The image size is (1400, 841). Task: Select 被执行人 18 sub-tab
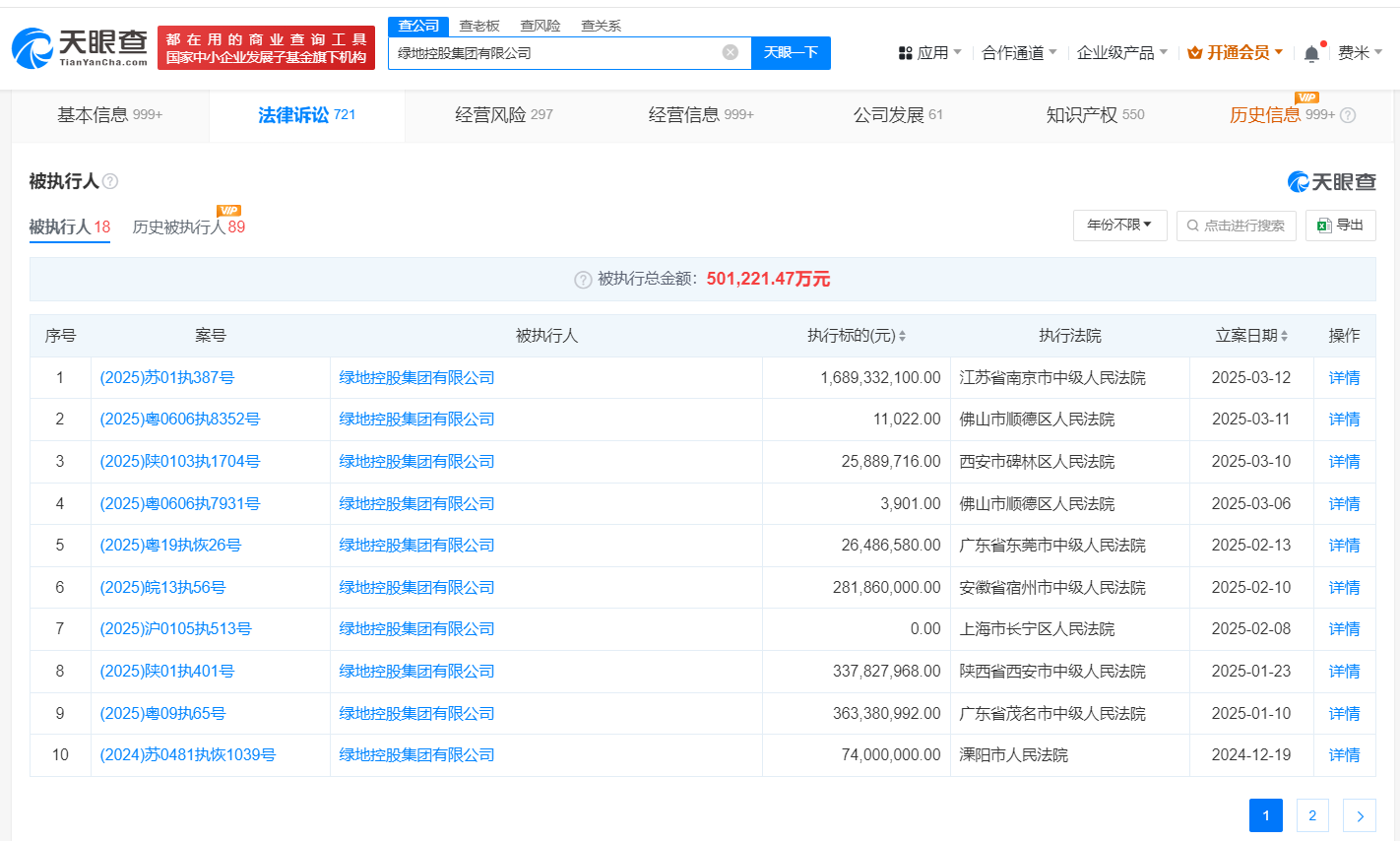click(x=69, y=227)
